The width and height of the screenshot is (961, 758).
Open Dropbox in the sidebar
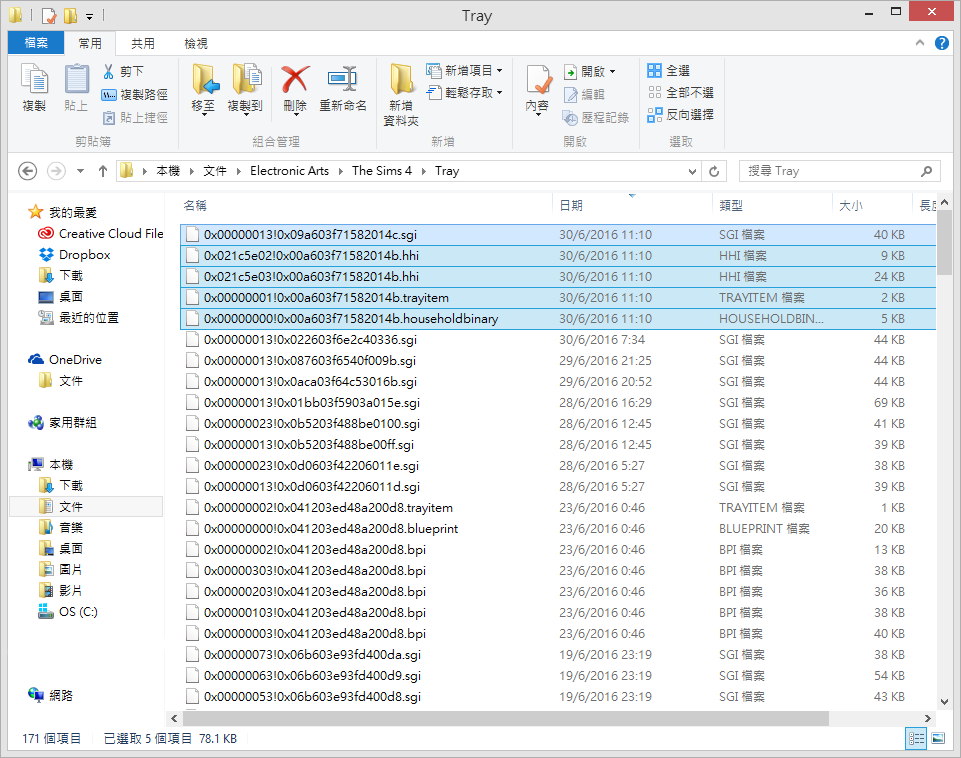click(74, 255)
